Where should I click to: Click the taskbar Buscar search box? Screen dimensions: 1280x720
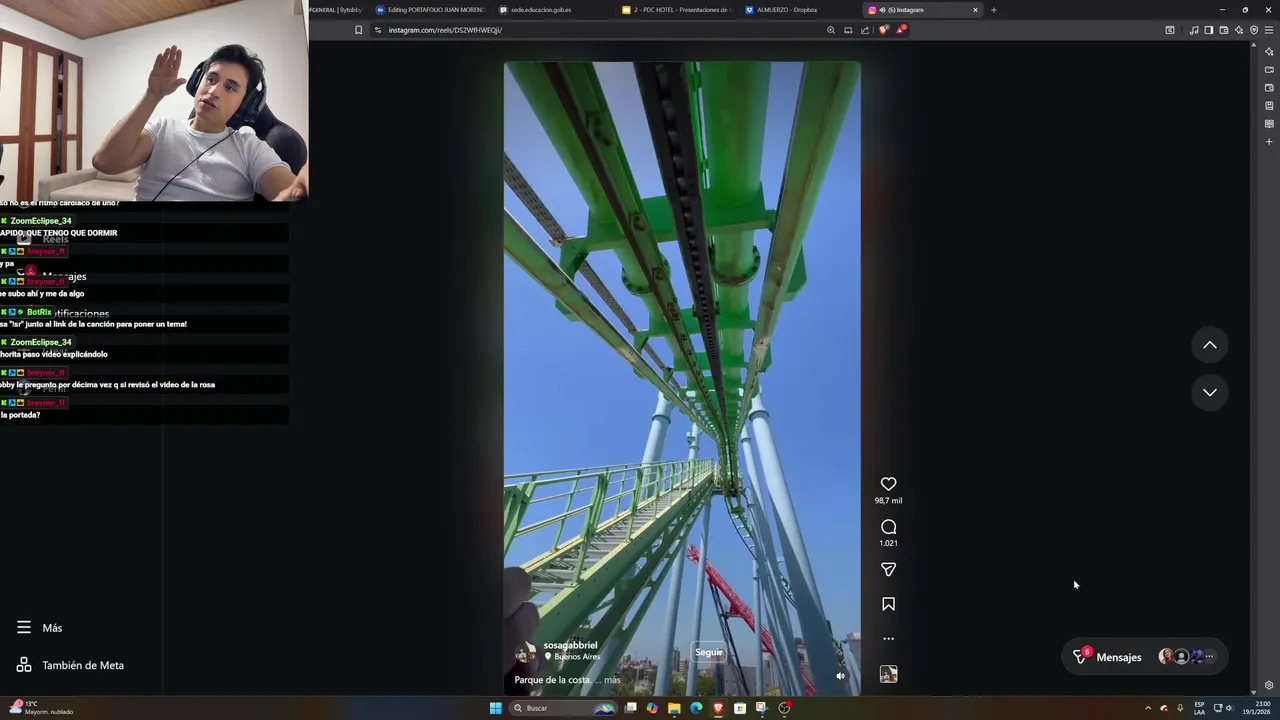pyautogui.click(x=564, y=708)
